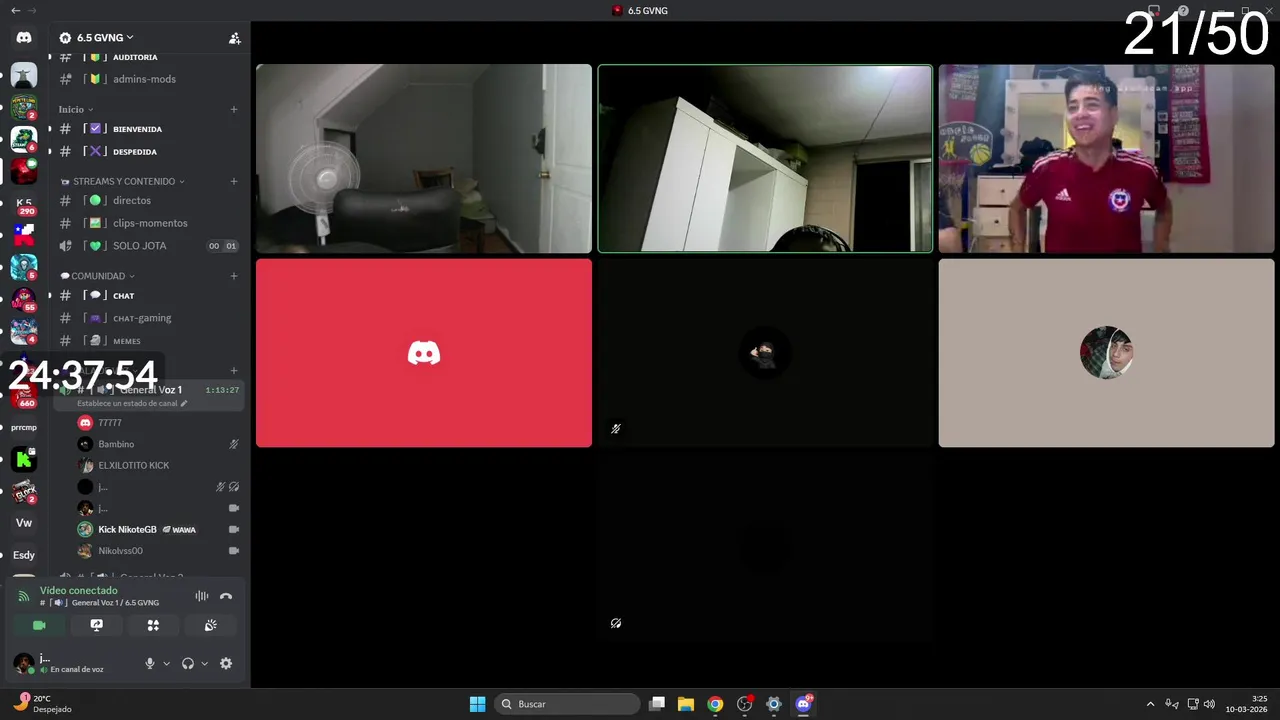Create a channel in the COMUNIDAD category
The image size is (1280, 720).
coord(234,276)
